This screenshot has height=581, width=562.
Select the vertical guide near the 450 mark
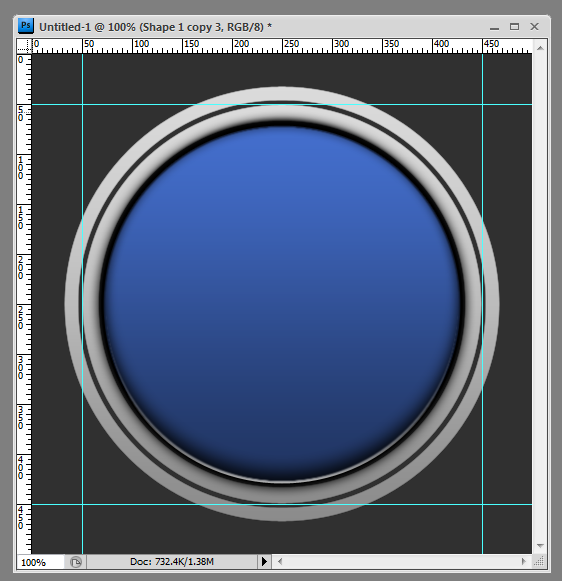(x=482, y=304)
